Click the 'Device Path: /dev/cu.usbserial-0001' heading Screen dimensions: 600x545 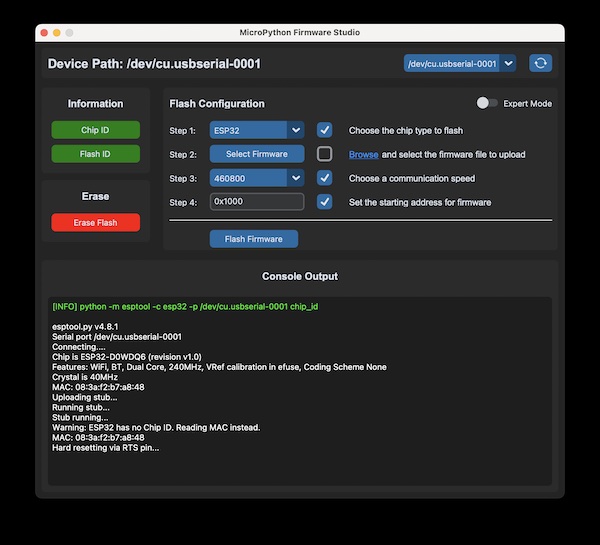point(154,64)
